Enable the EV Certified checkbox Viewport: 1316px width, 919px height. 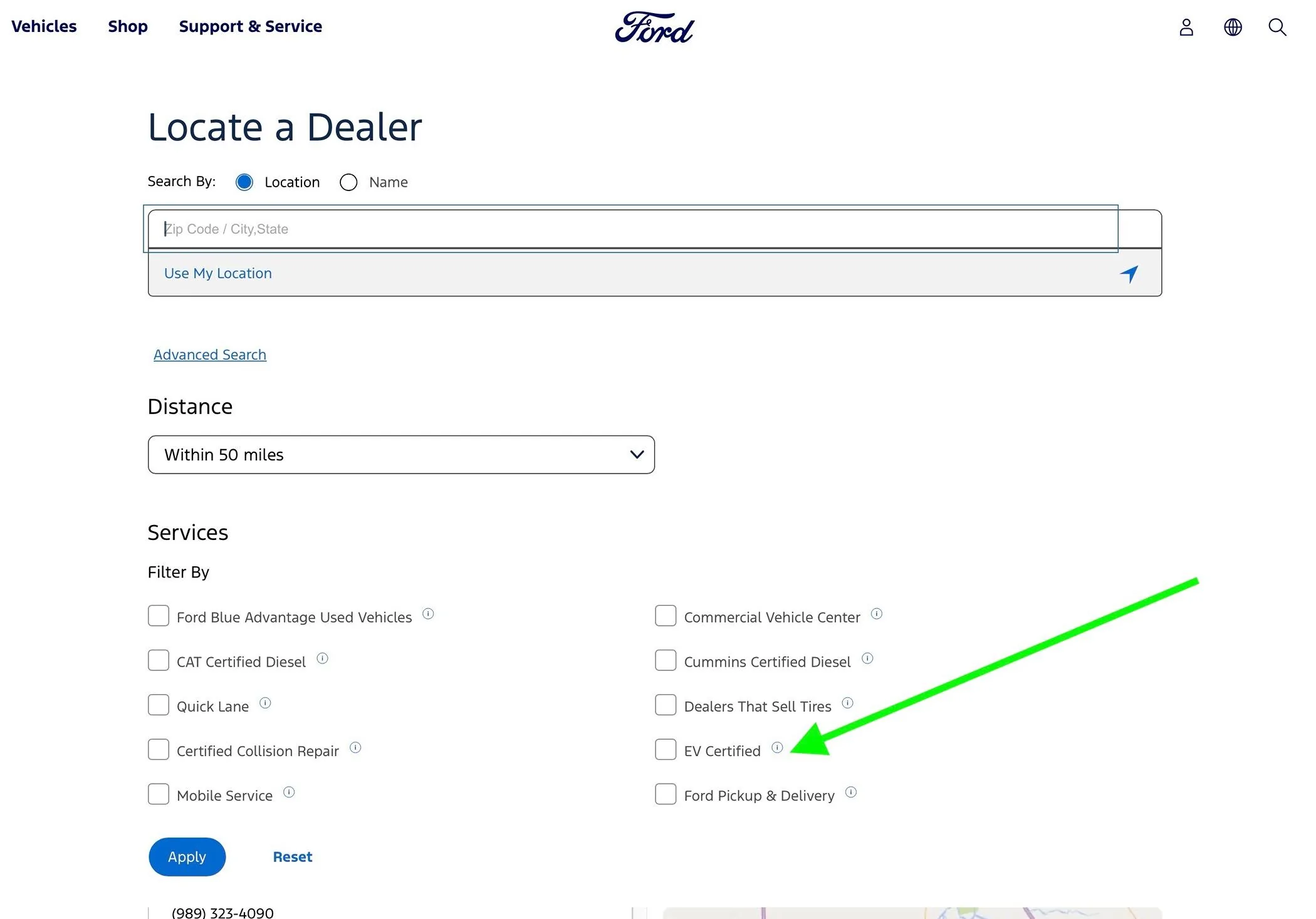click(x=666, y=749)
